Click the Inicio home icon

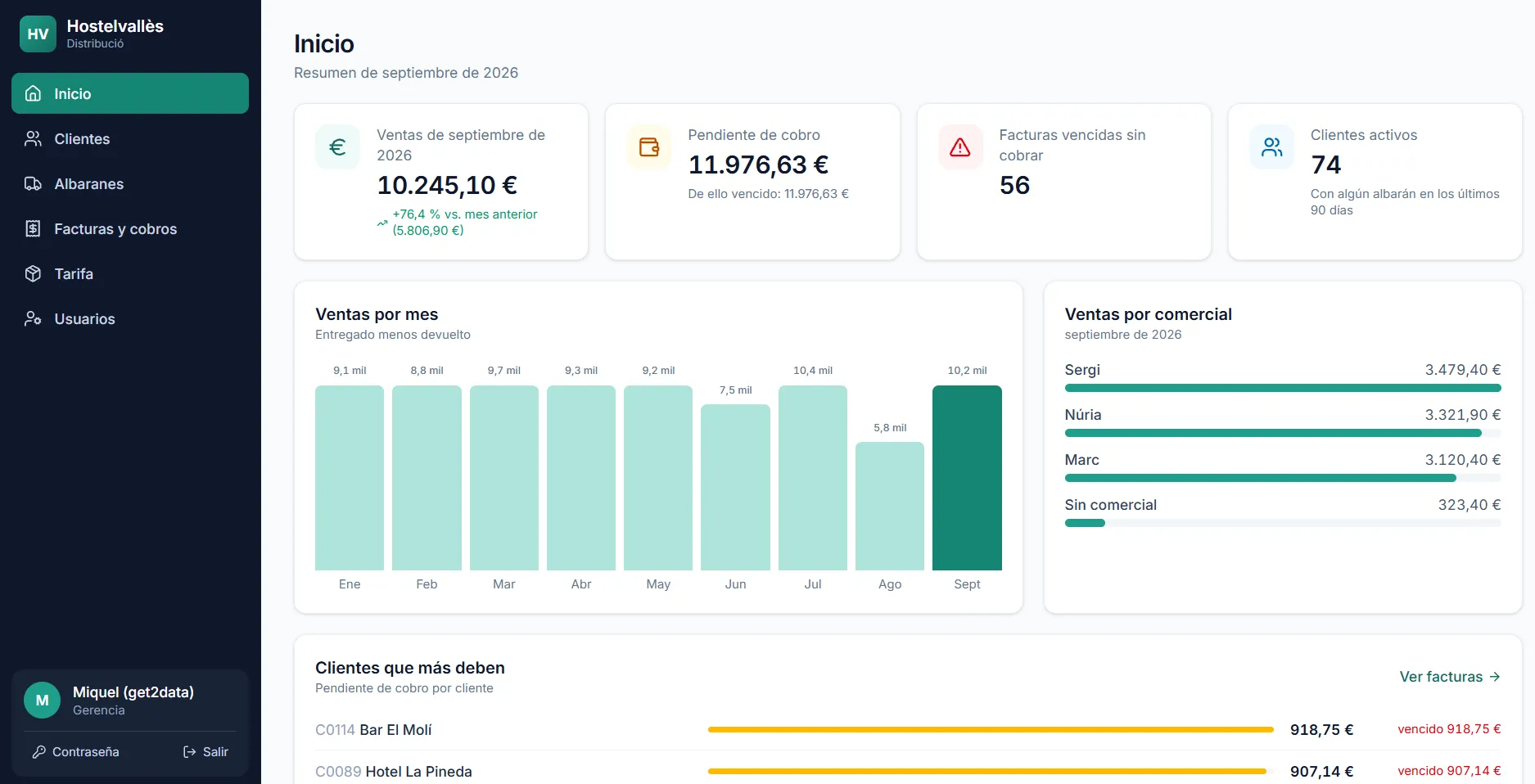pyautogui.click(x=33, y=93)
